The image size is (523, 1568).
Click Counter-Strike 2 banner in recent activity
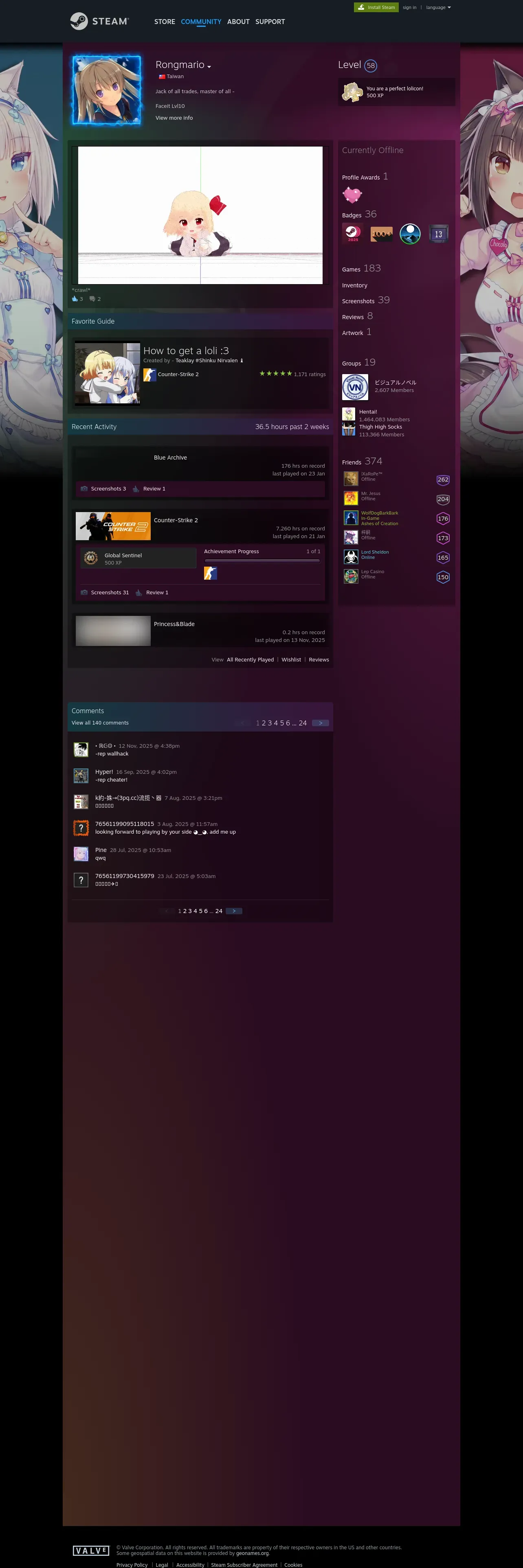[113, 526]
